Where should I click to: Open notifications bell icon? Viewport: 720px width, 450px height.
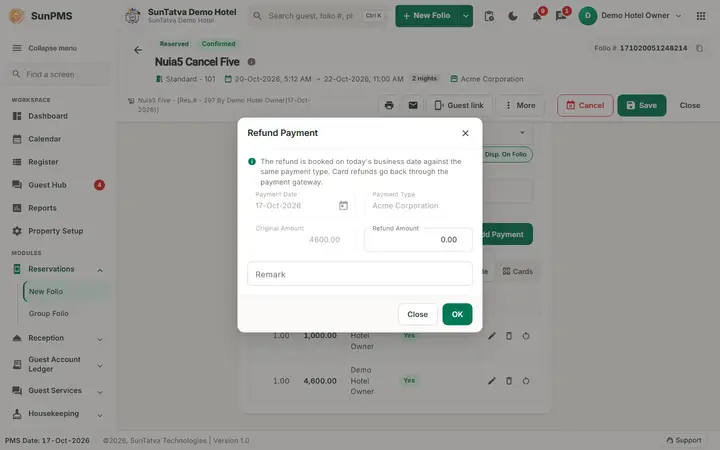pos(537,16)
